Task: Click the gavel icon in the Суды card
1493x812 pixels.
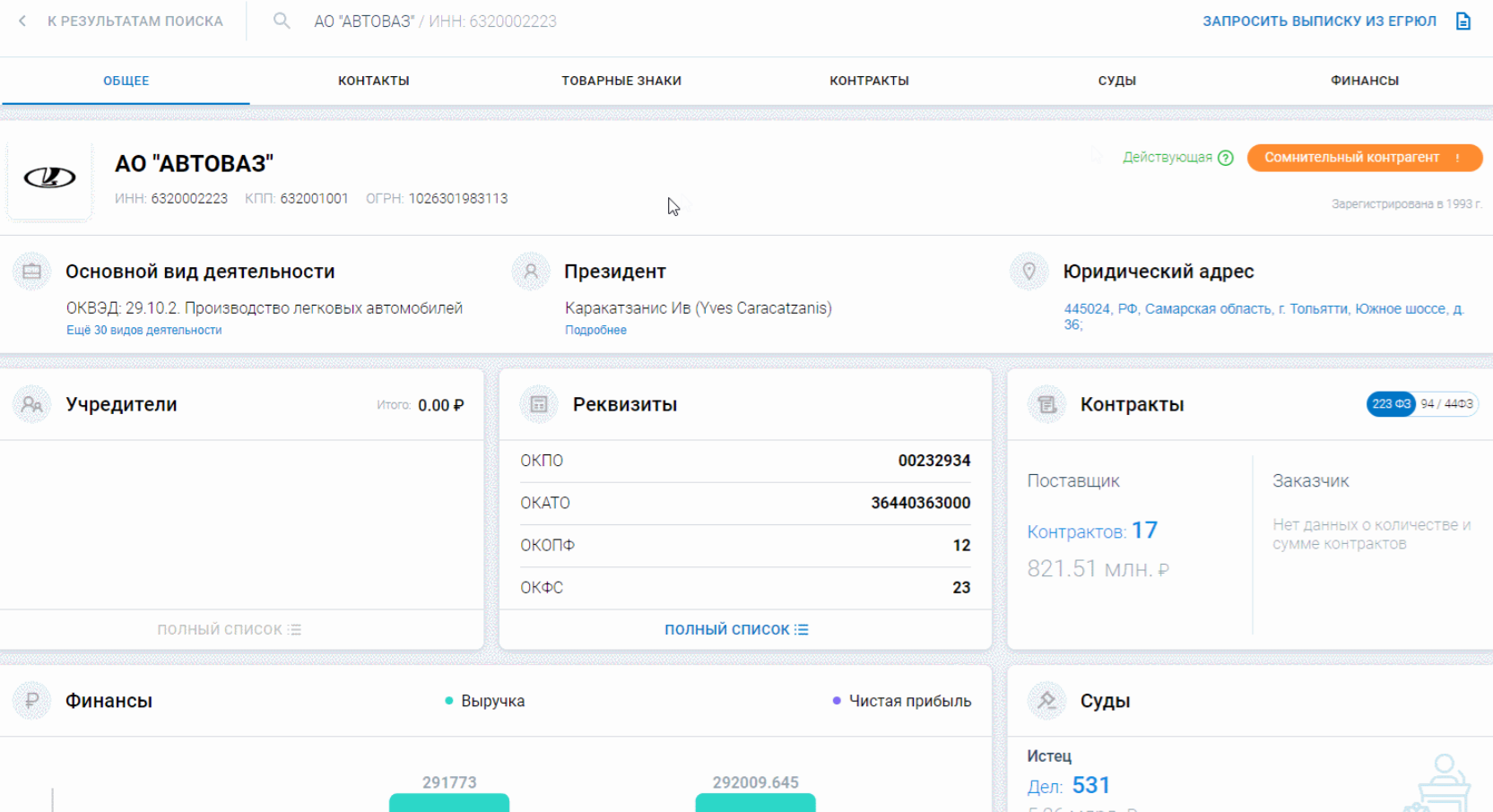Action: (1046, 701)
